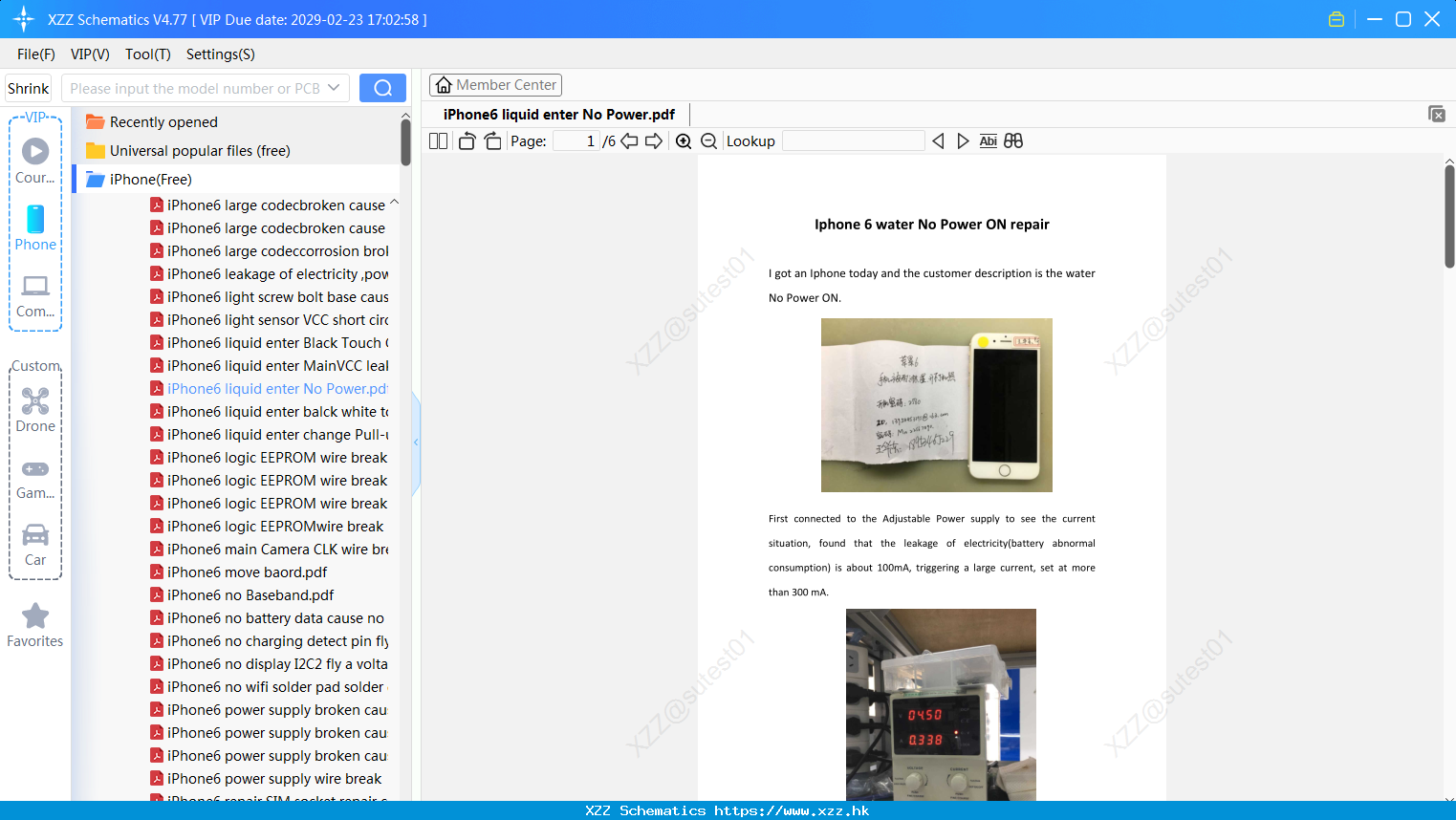Click the XZZ Schematics logo icon
This screenshot has height=820, width=1456.
tap(24, 19)
